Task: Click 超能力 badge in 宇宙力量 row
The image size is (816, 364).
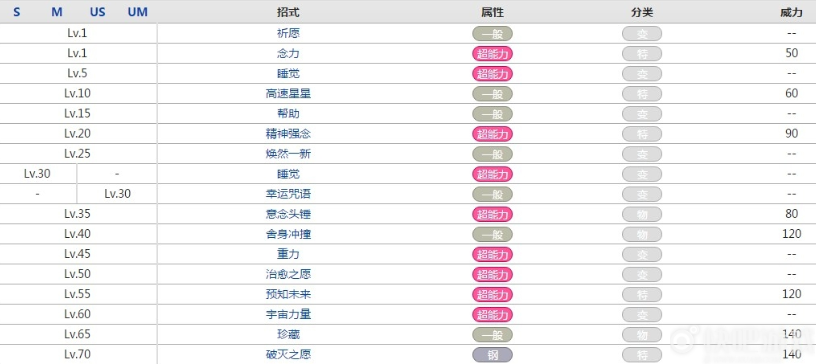Action: click(x=492, y=315)
